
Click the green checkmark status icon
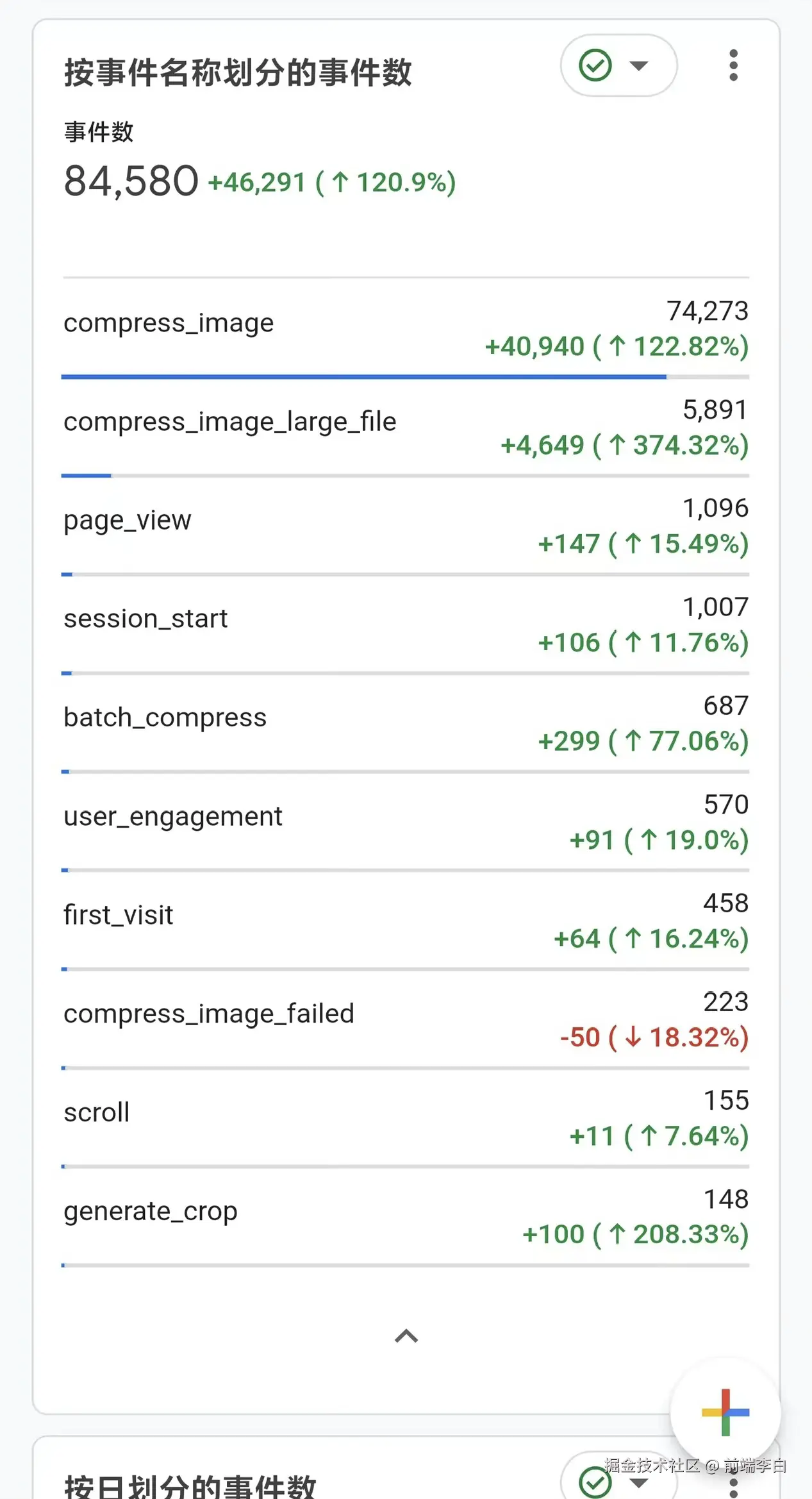[595, 65]
